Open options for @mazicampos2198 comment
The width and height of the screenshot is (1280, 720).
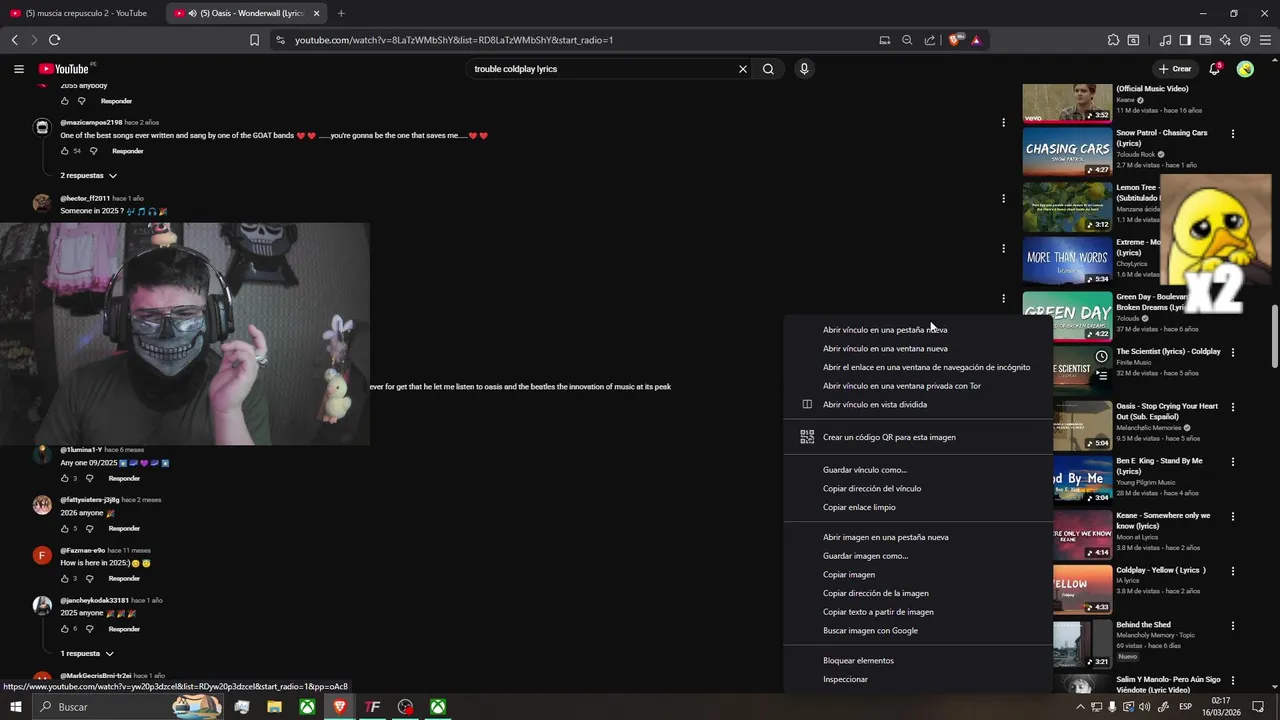[1003, 123]
